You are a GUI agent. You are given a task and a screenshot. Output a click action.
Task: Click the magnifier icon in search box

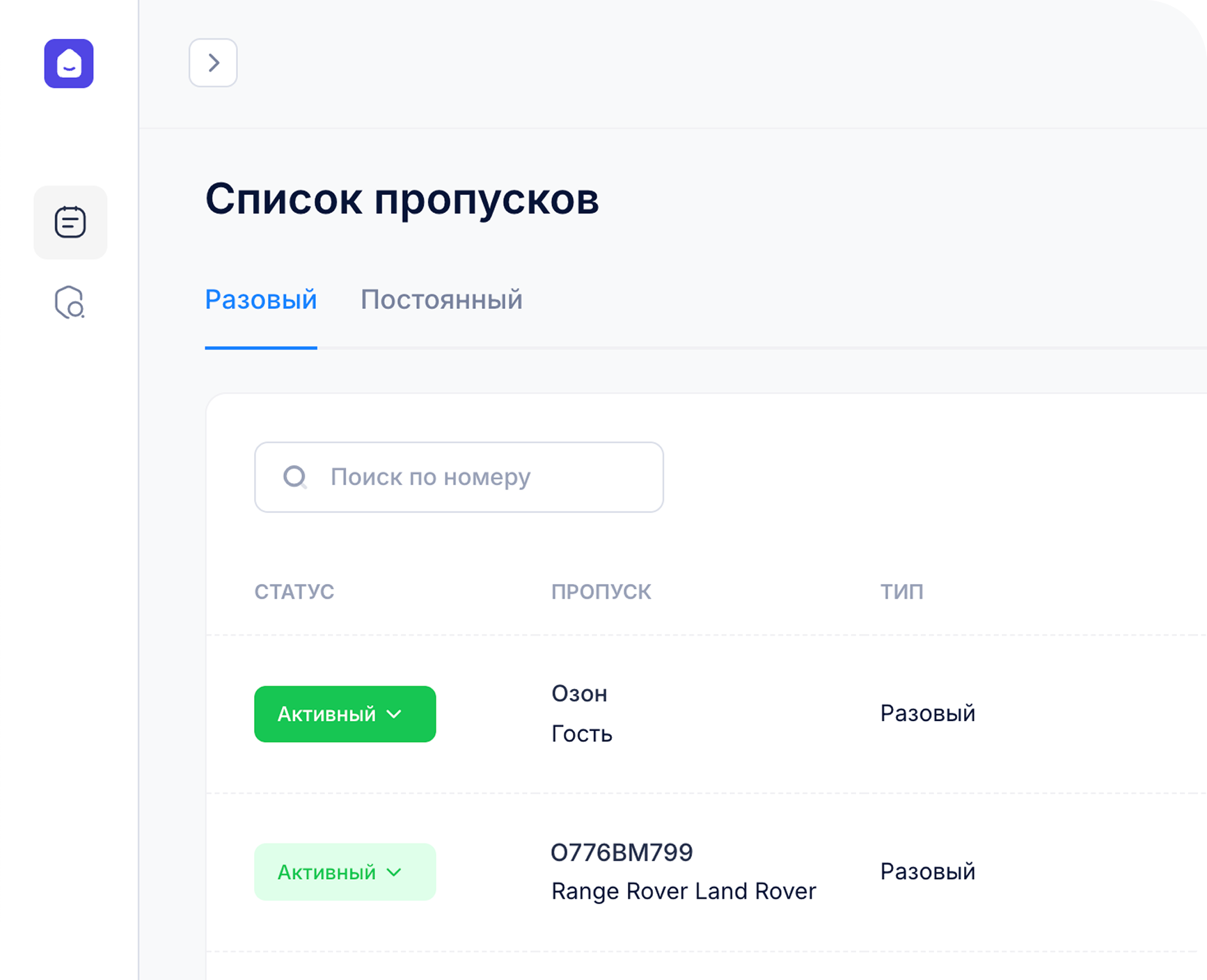point(294,477)
